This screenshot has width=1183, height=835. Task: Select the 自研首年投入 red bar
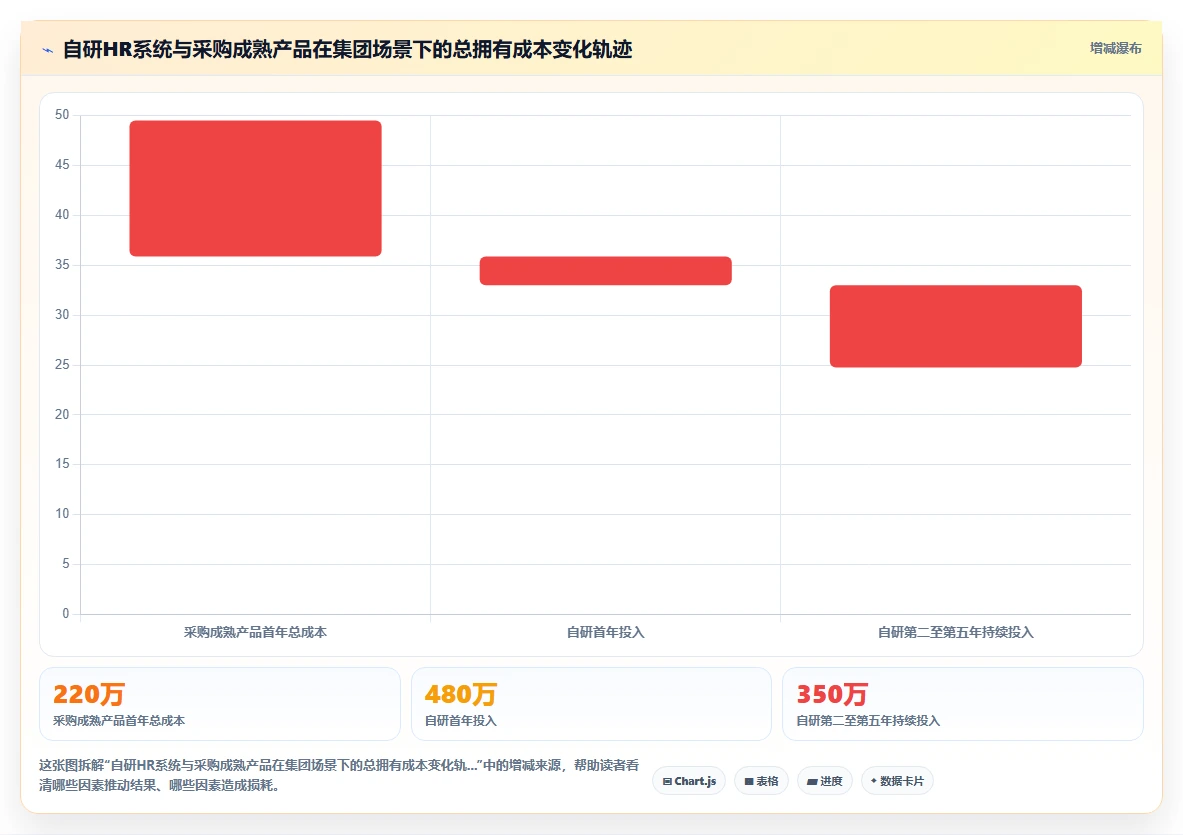pyautogui.click(x=606, y=271)
